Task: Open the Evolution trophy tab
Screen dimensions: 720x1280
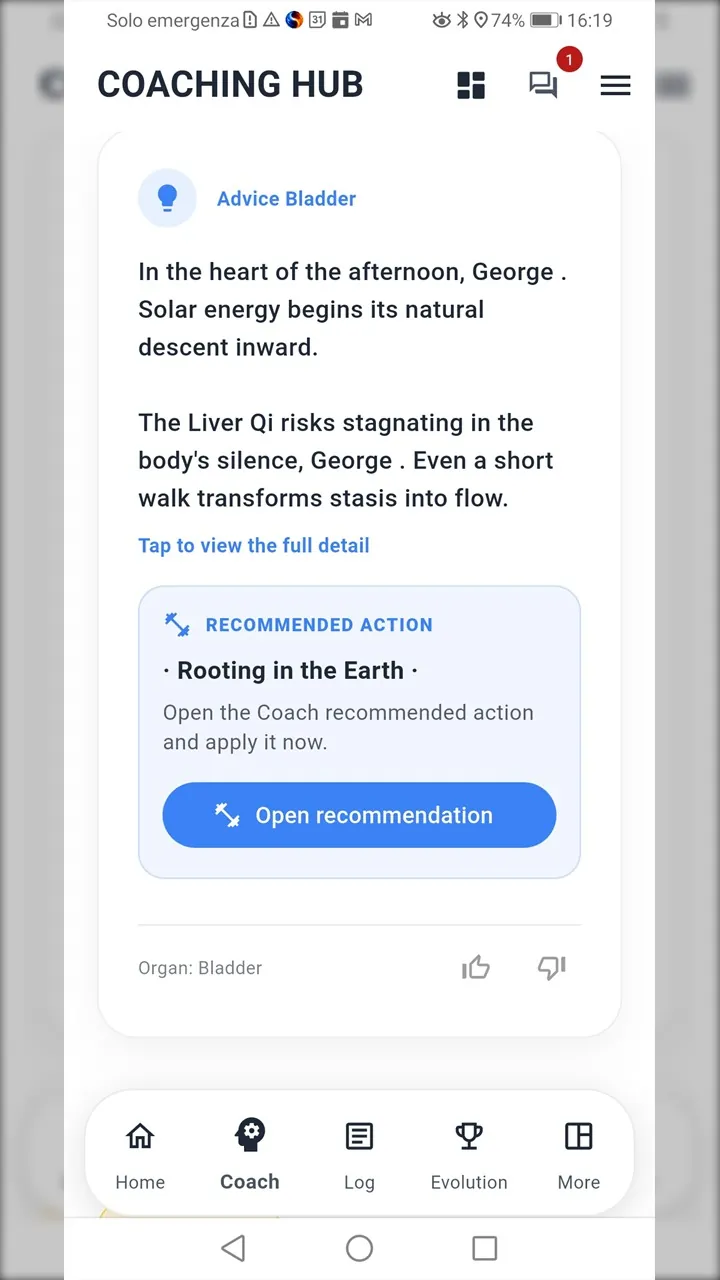Action: click(x=469, y=1155)
